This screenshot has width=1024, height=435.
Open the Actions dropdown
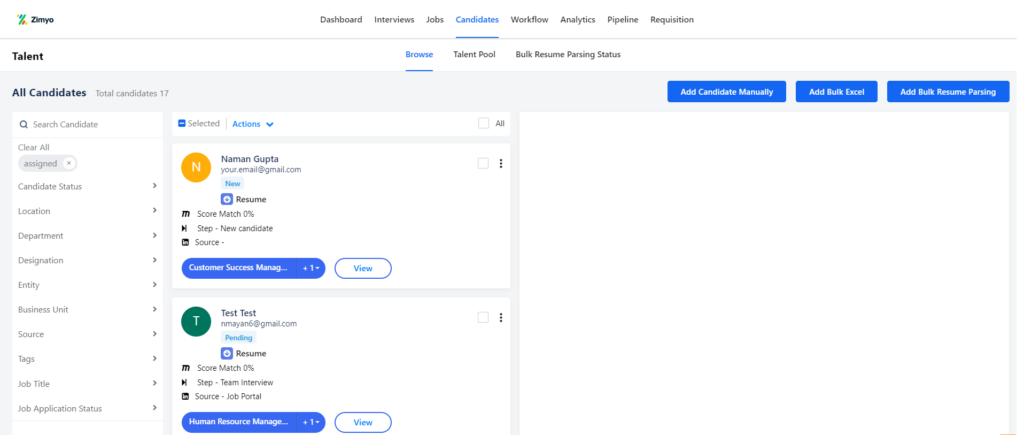[x=253, y=124]
